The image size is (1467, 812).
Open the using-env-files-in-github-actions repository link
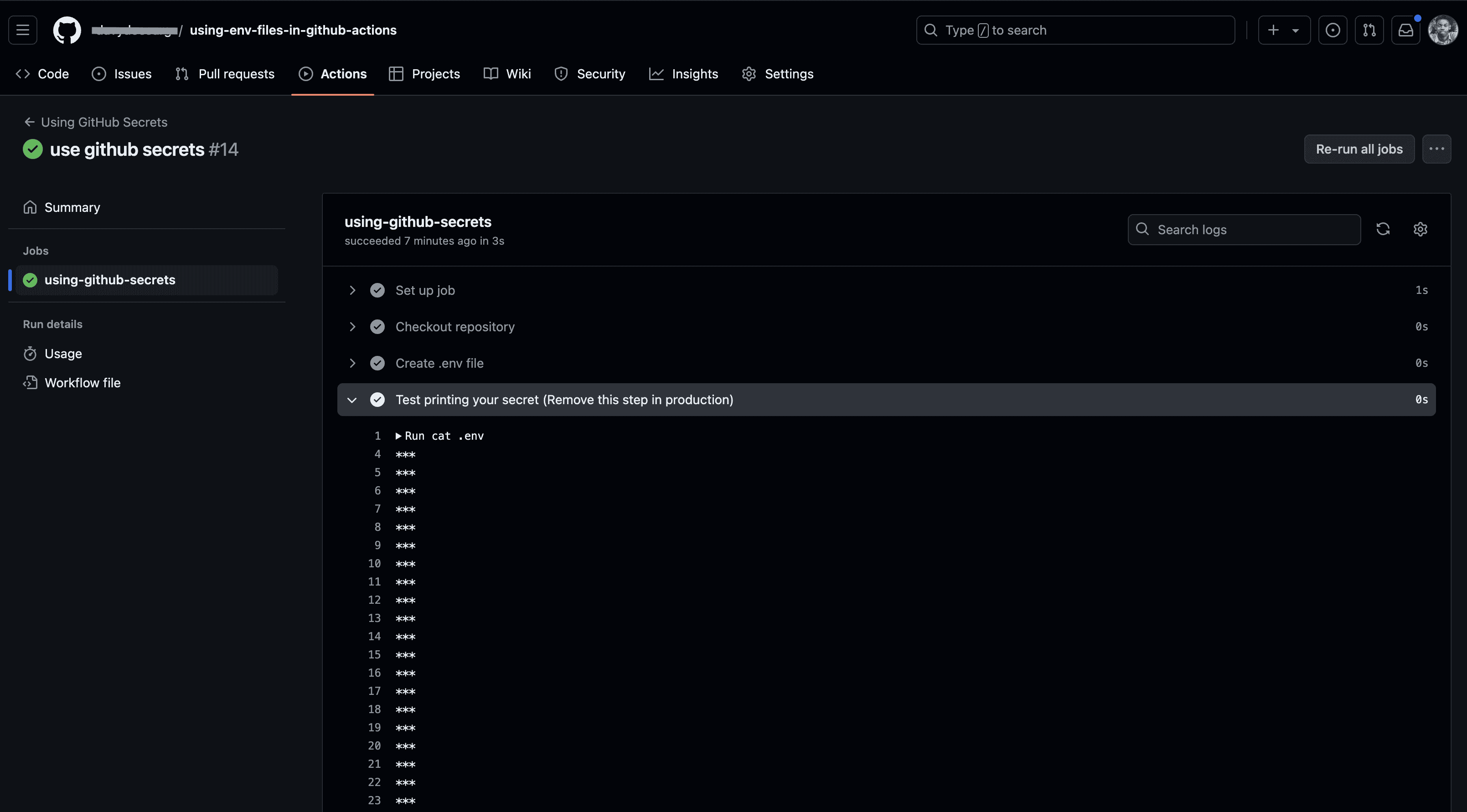[x=293, y=30]
